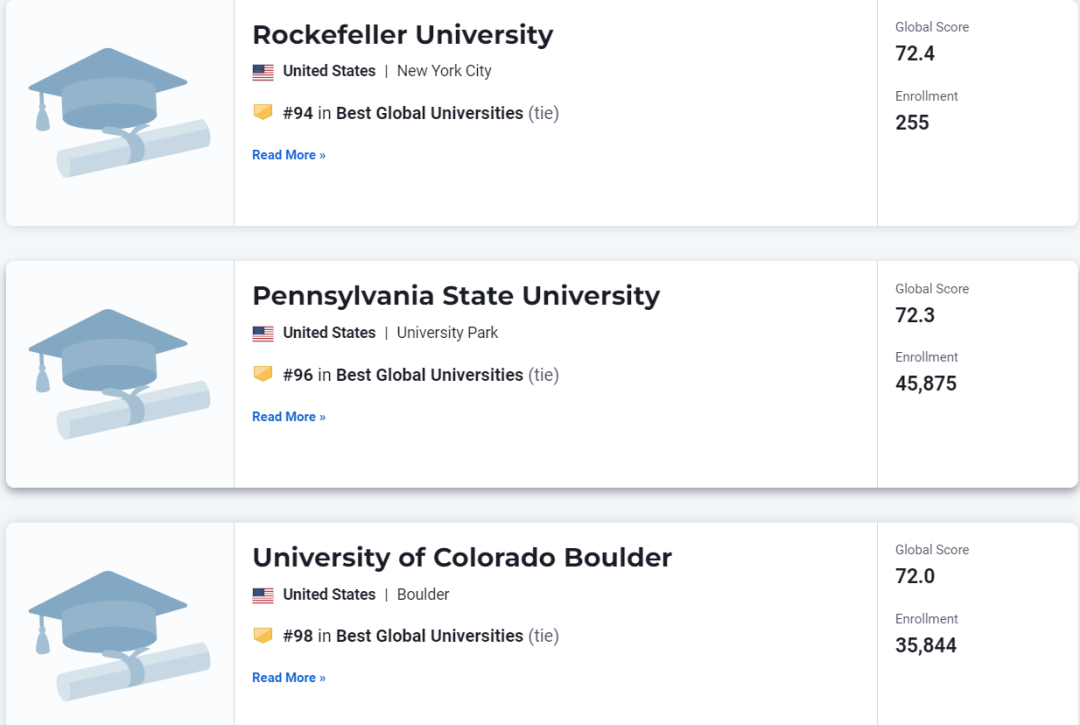Viewport: 1080px width, 725px height.
Task: Click the US flag icon beside New York City
Action: (x=263, y=72)
